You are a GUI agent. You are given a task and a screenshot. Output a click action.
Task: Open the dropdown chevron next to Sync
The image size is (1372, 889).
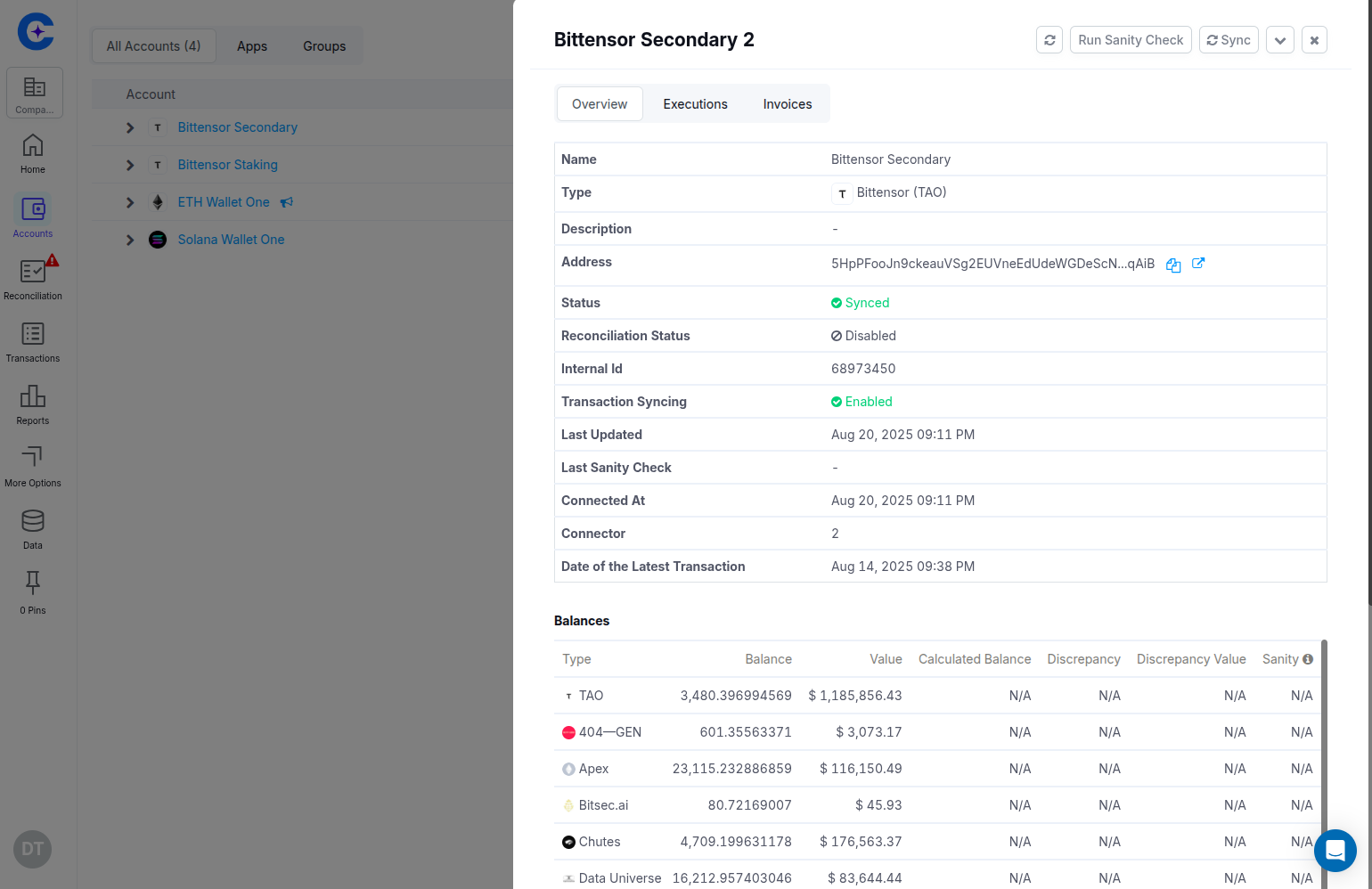(x=1280, y=40)
